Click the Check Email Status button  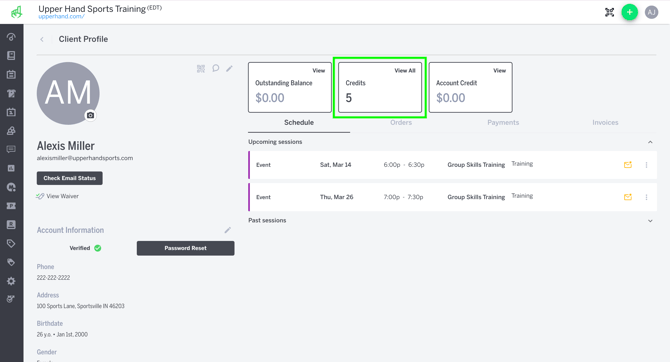point(70,178)
